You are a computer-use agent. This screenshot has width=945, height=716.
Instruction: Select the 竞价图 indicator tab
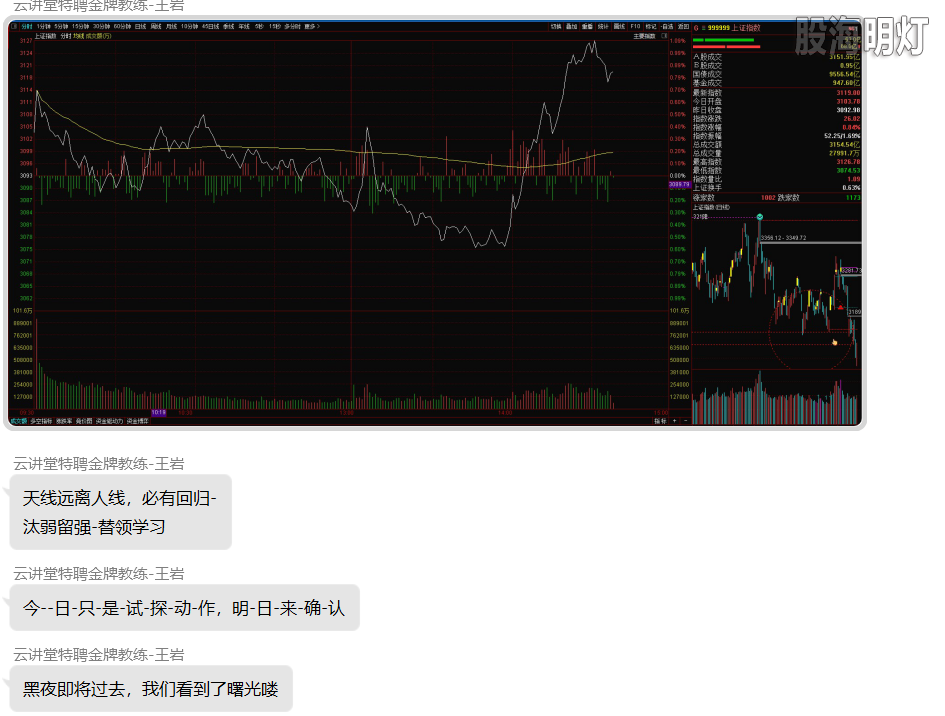click(84, 421)
